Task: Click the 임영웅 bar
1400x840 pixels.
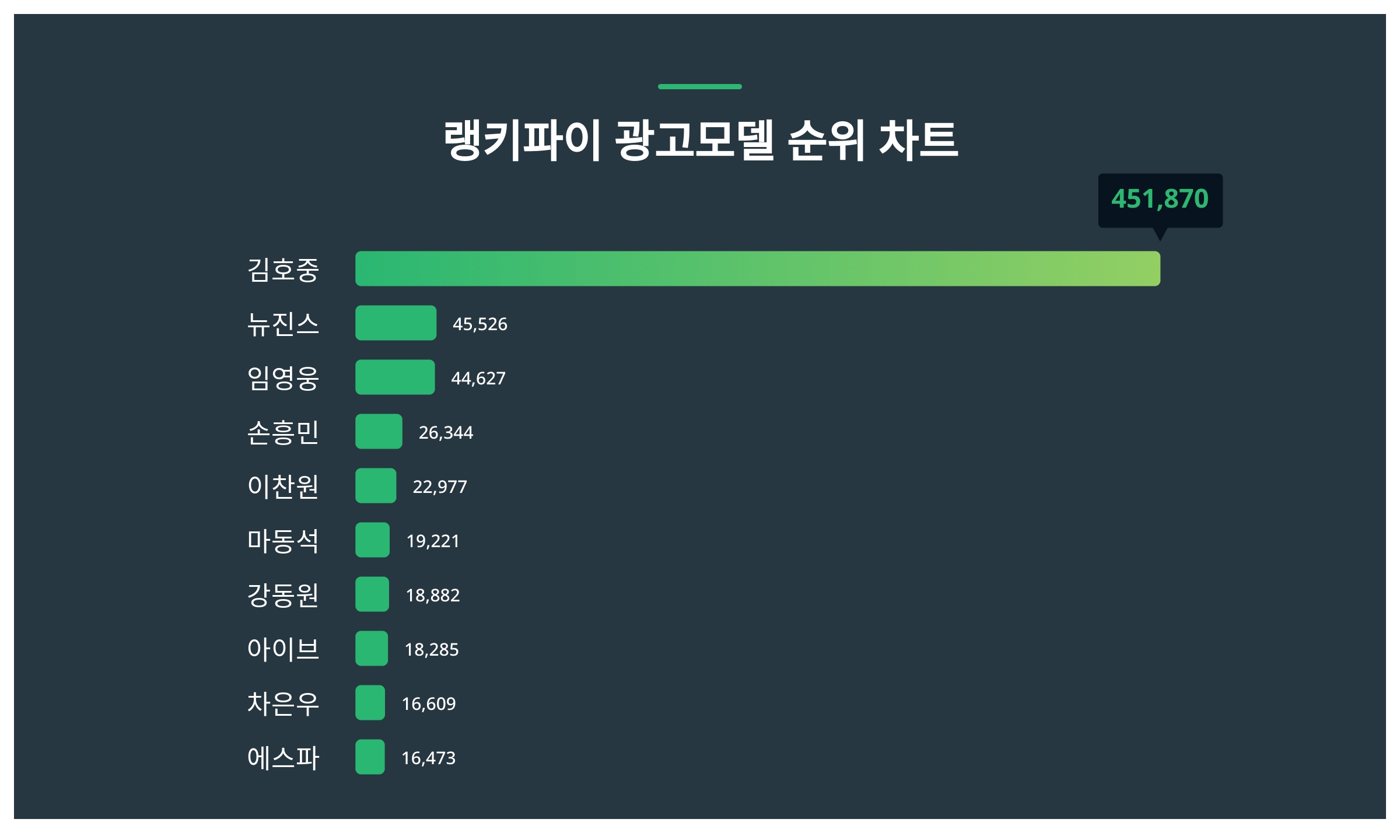Action: click(395, 377)
